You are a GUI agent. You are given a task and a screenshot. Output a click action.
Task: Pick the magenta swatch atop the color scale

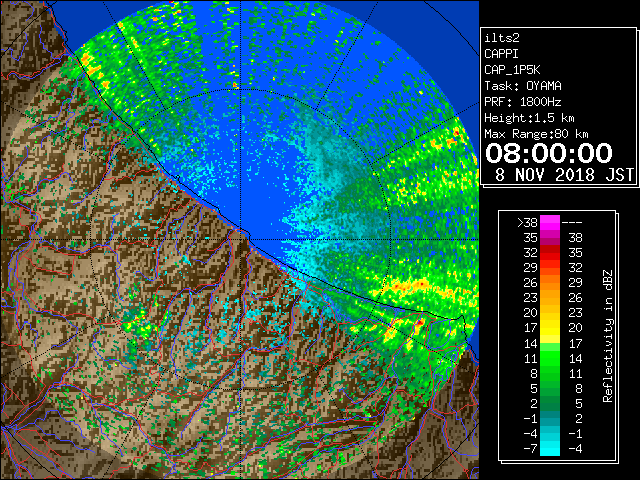click(550, 223)
